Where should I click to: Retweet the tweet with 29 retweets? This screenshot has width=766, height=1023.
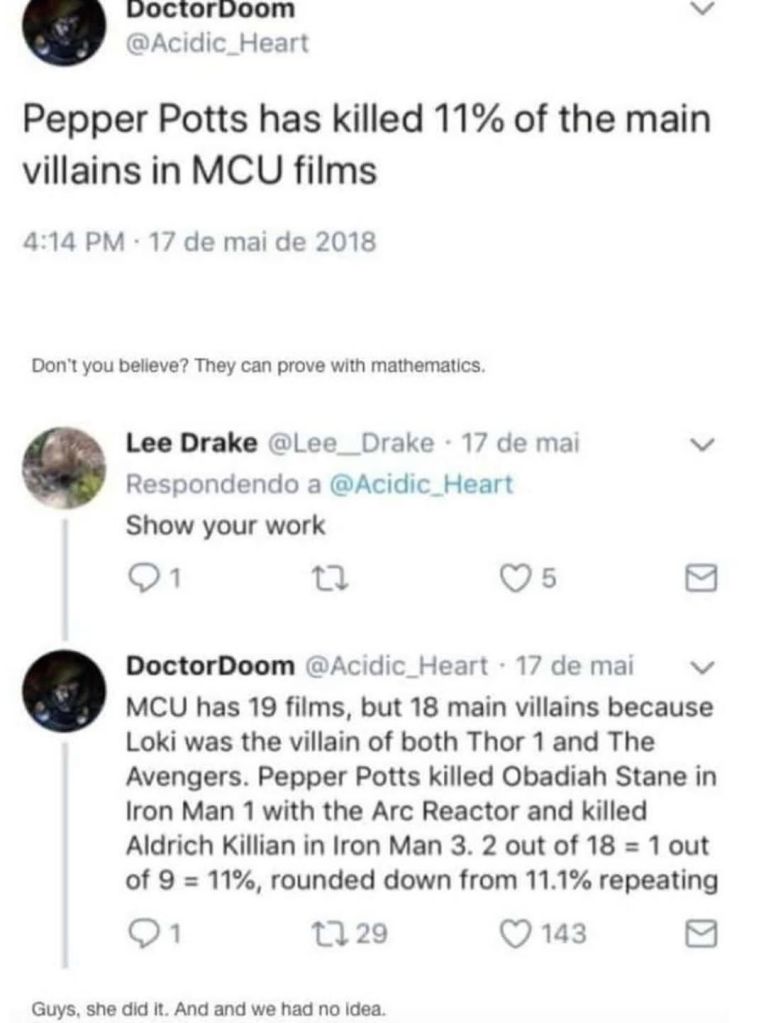point(325,933)
